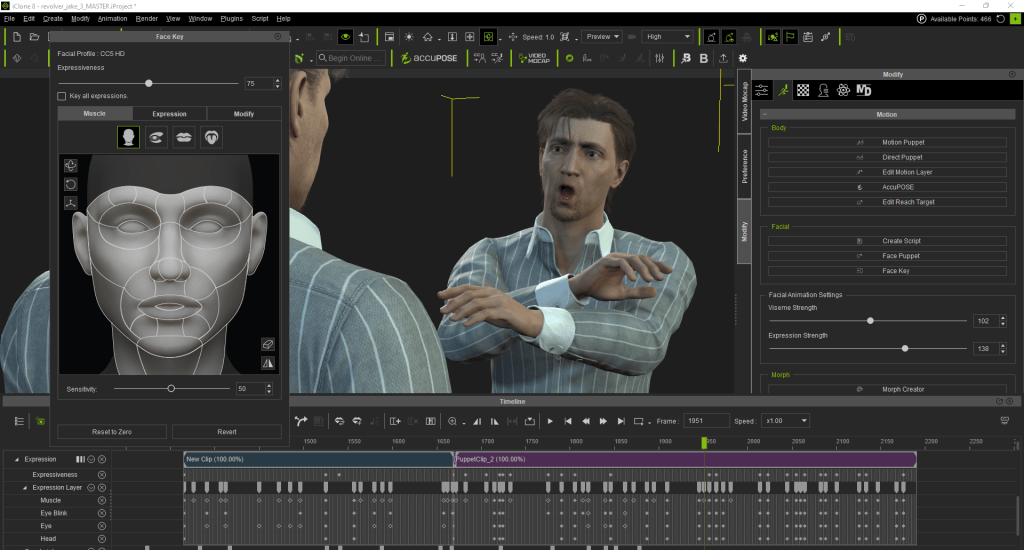The image size is (1024, 550).
Task: Toggle the green flag button in toolbar
Action: [x=790, y=37]
